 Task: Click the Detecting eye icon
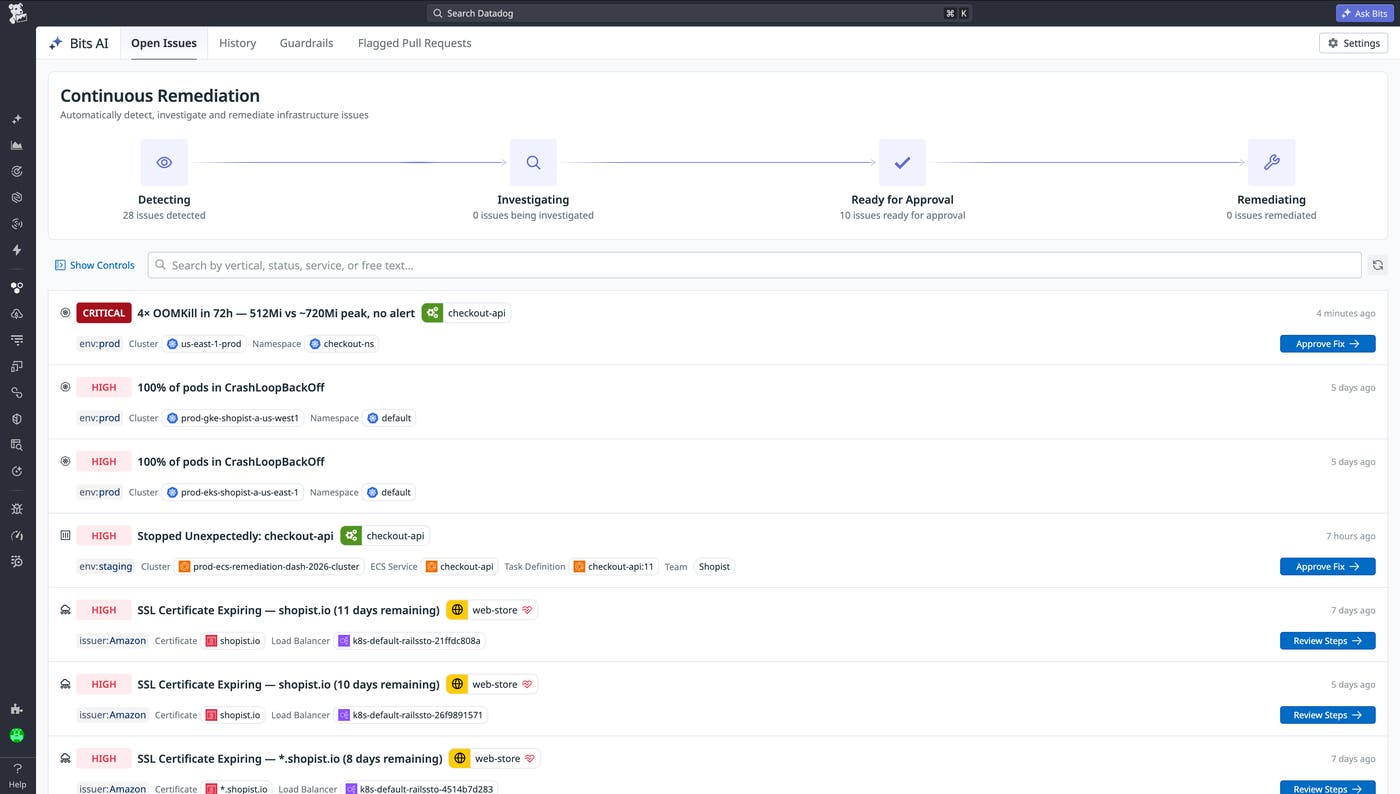coord(164,162)
